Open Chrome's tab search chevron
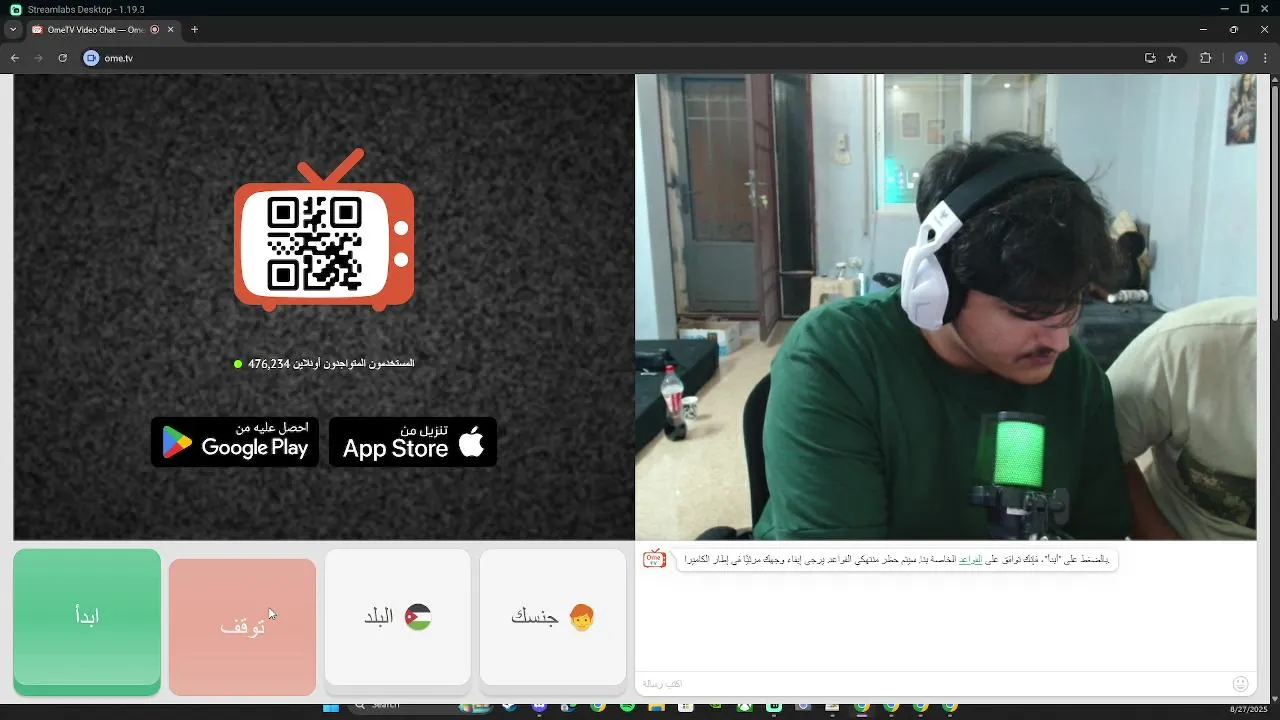1280x720 pixels. (x=12, y=30)
